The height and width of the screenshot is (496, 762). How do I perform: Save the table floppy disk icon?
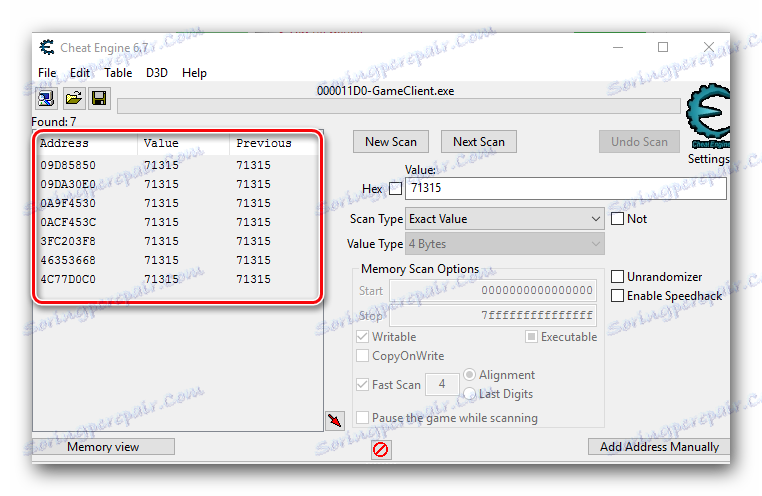(x=99, y=99)
